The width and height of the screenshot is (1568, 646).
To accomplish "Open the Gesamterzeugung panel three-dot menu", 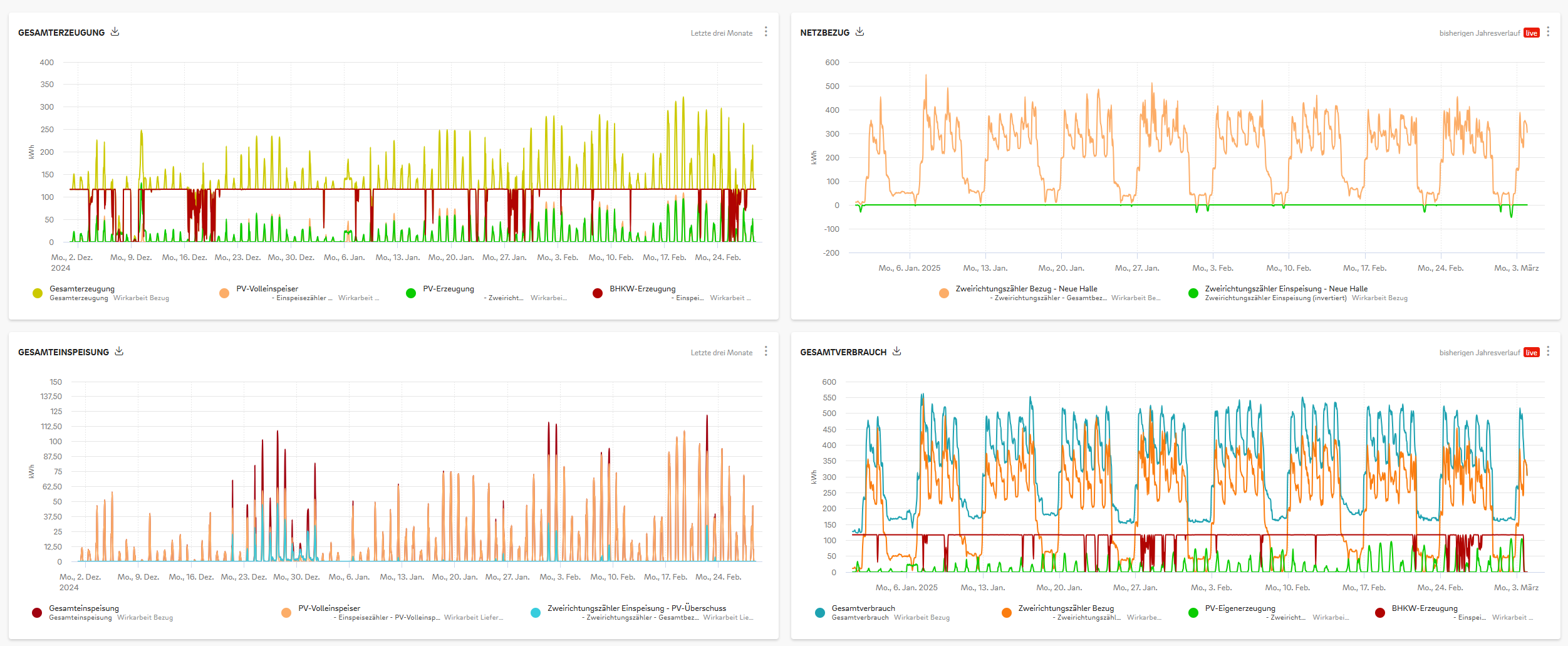I will (x=766, y=32).
